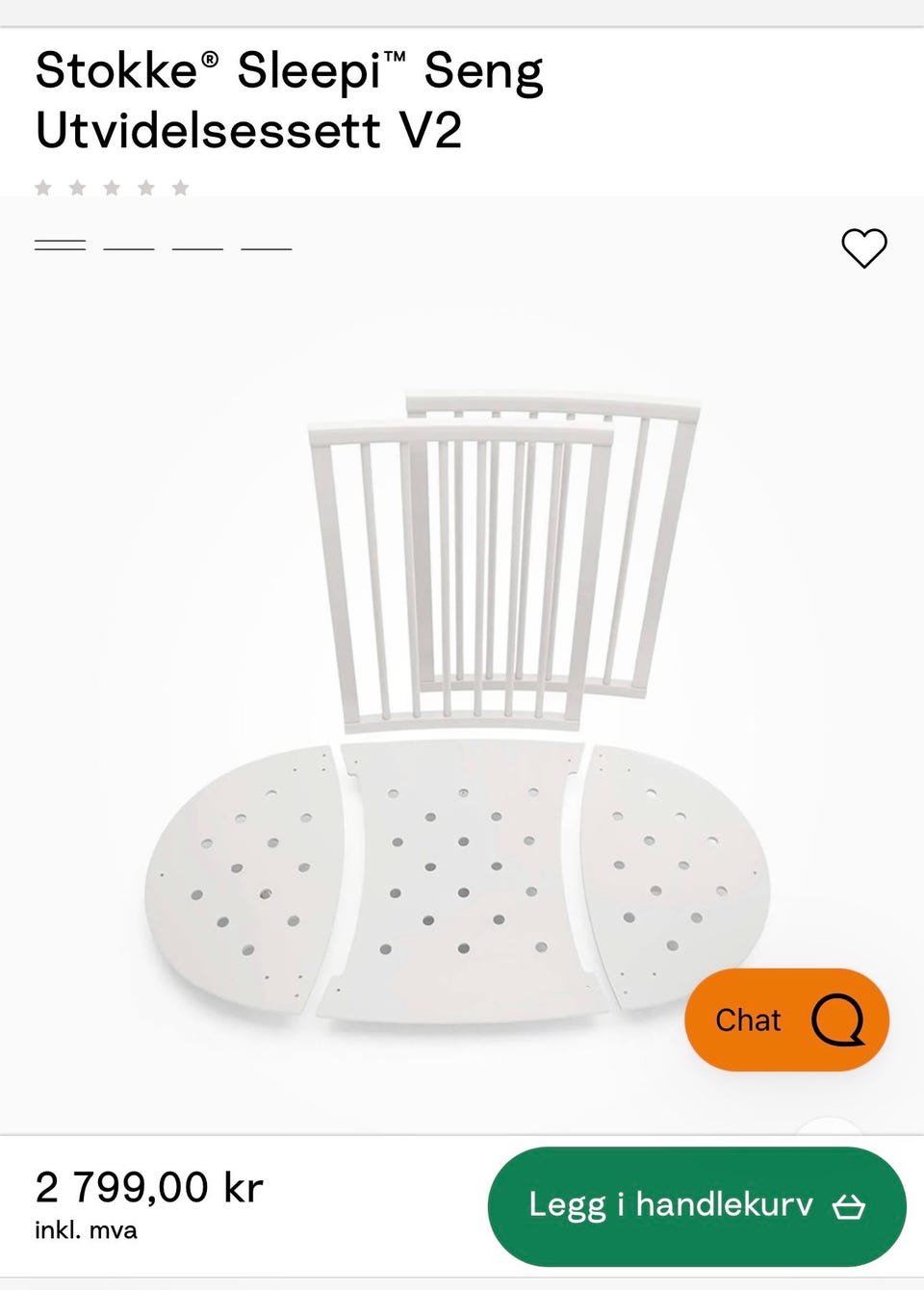Select the fifth rating star
924x1290 pixels.
181,188
